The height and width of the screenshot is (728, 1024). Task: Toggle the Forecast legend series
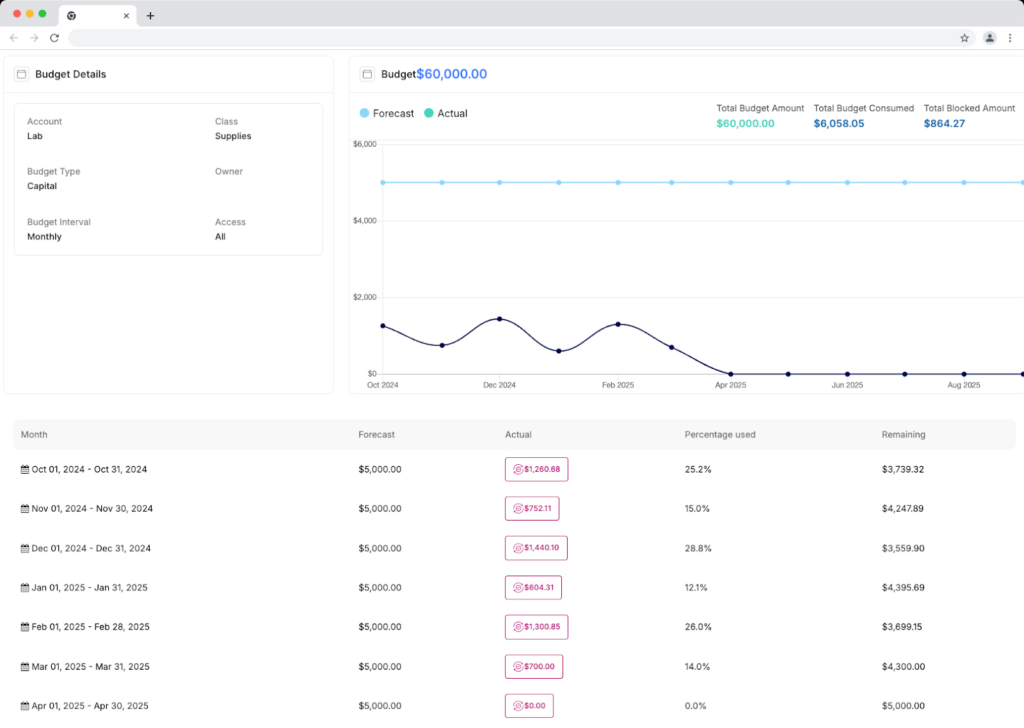(x=386, y=113)
